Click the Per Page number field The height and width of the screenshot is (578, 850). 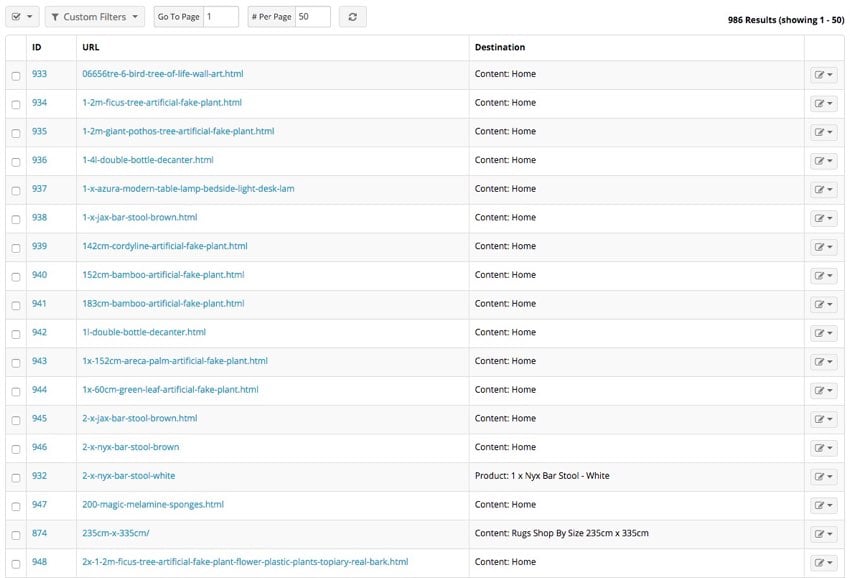point(313,17)
